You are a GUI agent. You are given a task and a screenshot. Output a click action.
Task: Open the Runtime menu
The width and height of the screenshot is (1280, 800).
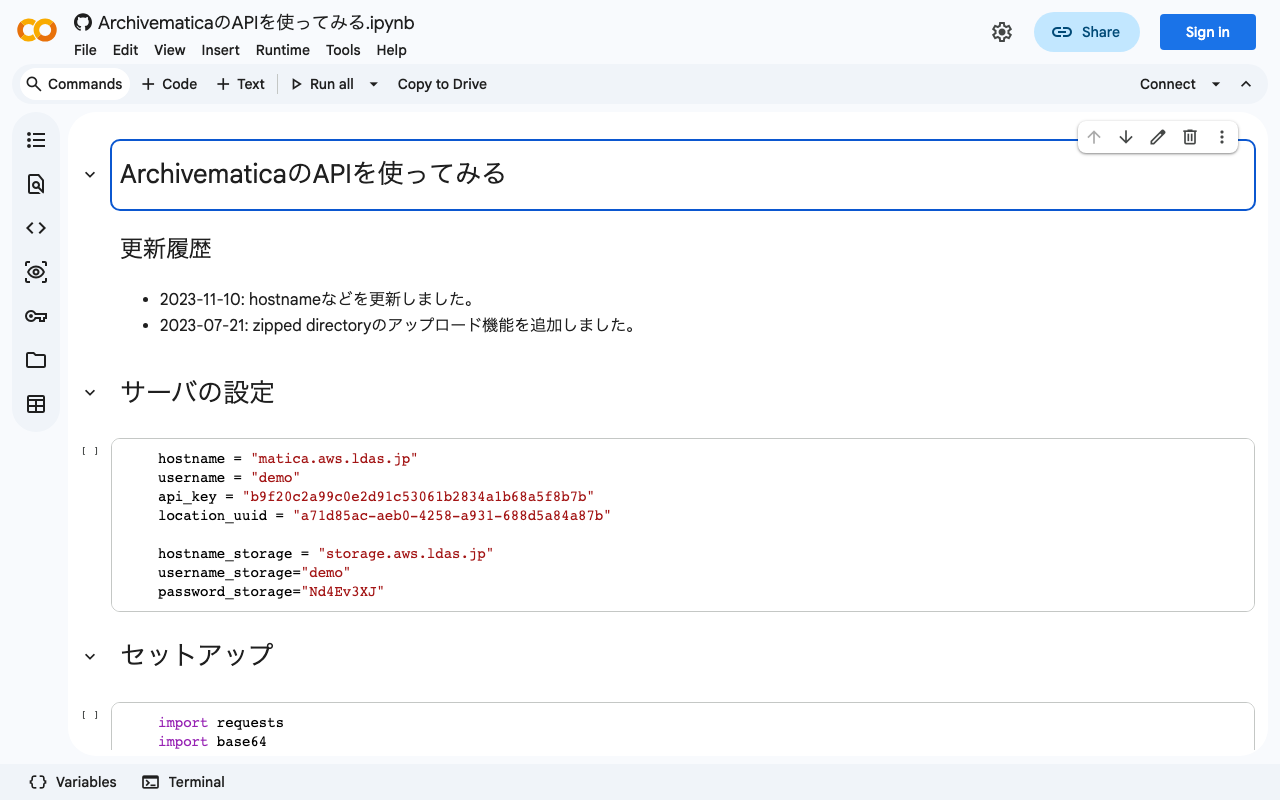(282, 50)
